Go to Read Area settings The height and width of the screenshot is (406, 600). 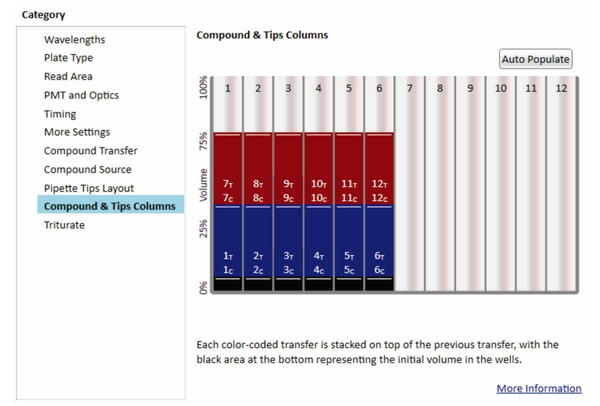[x=68, y=77]
